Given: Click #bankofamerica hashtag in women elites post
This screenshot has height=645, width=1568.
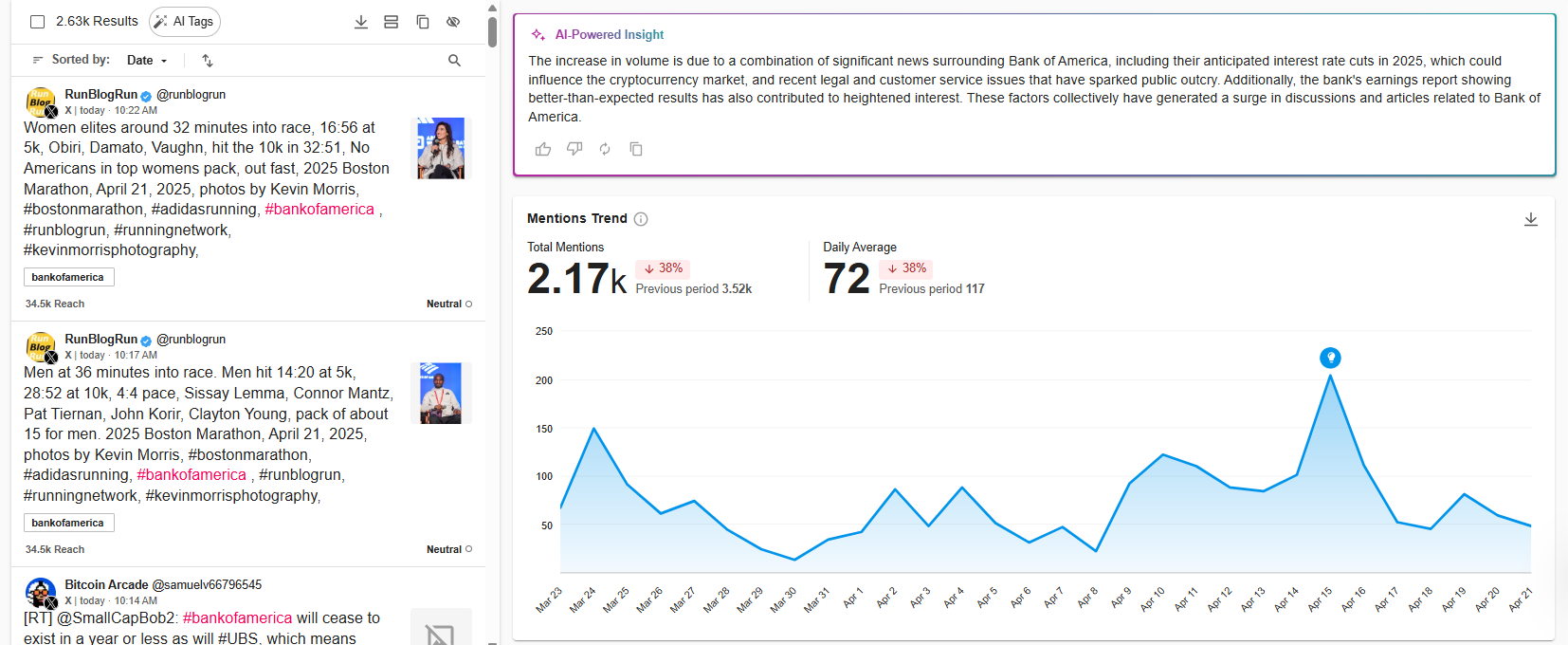Looking at the screenshot, I should coord(319,210).
